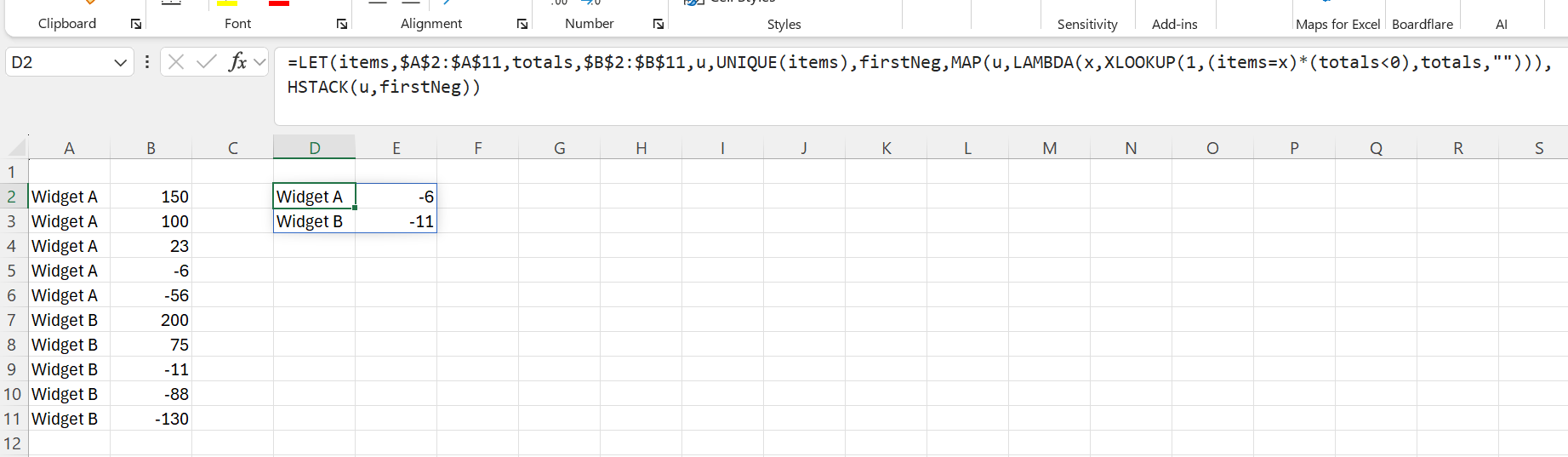
Task: Click the Cancel formula X icon
Action: tap(176, 62)
